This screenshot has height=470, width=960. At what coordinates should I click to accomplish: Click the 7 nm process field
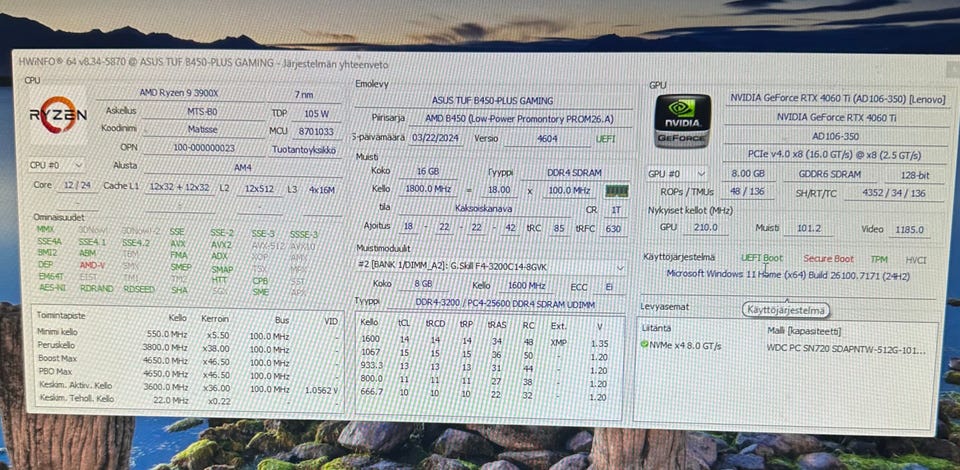click(304, 94)
